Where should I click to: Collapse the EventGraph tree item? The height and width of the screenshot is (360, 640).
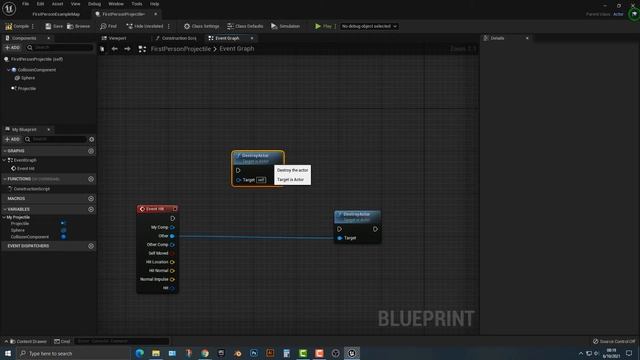[5, 160]
